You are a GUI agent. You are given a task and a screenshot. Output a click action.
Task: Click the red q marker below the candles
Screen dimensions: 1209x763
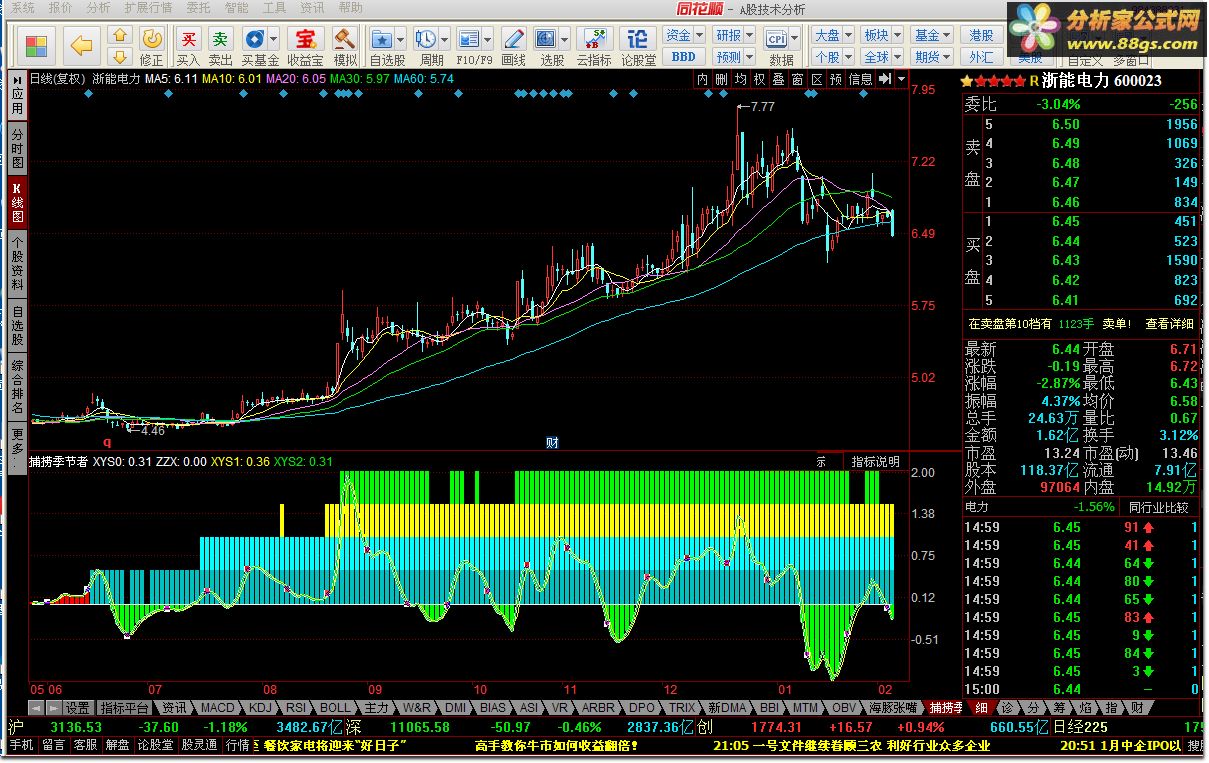pyautogui.click(x=107, y=440)
